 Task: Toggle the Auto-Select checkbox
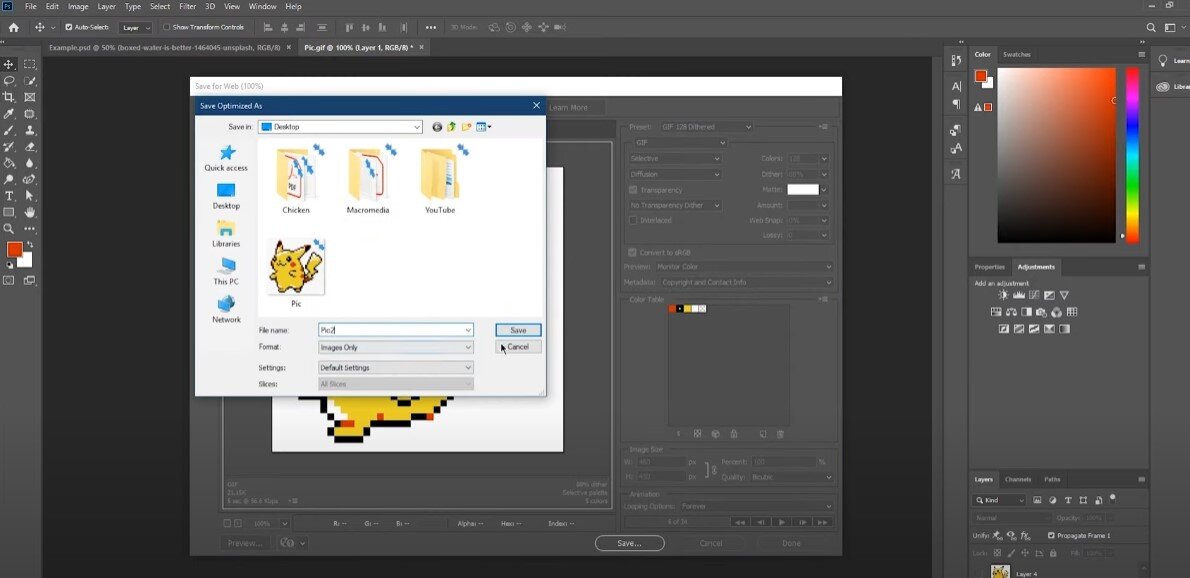69,27
